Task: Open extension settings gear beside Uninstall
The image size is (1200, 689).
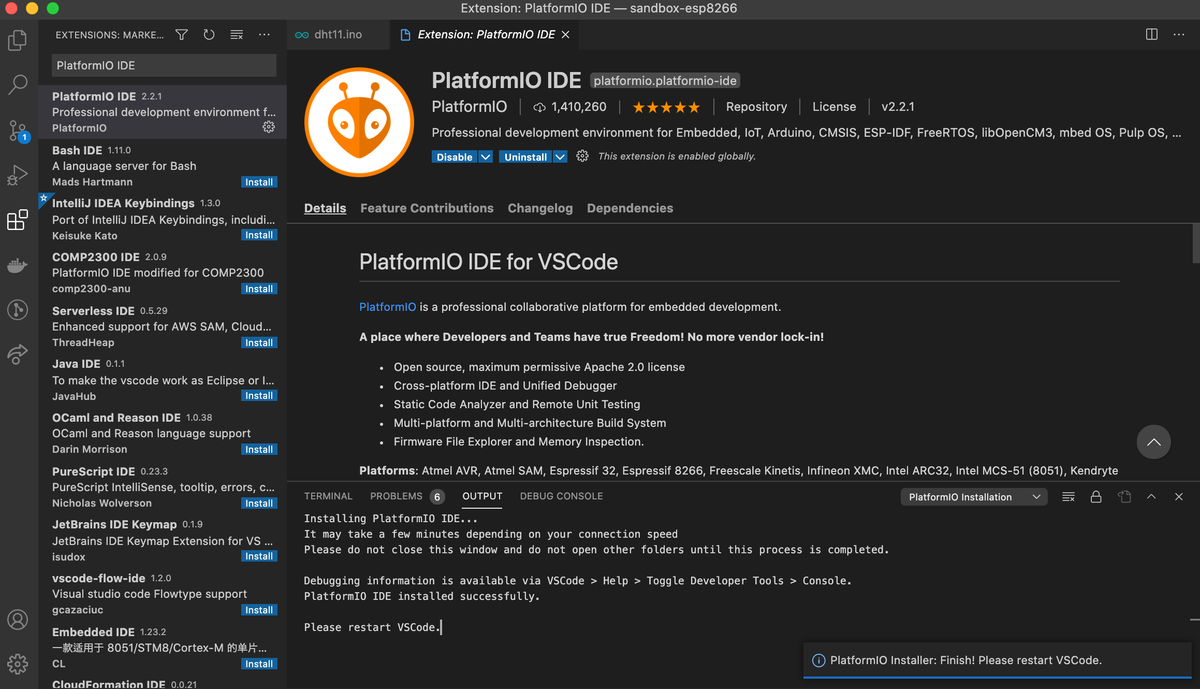Action: coord(582,157)
